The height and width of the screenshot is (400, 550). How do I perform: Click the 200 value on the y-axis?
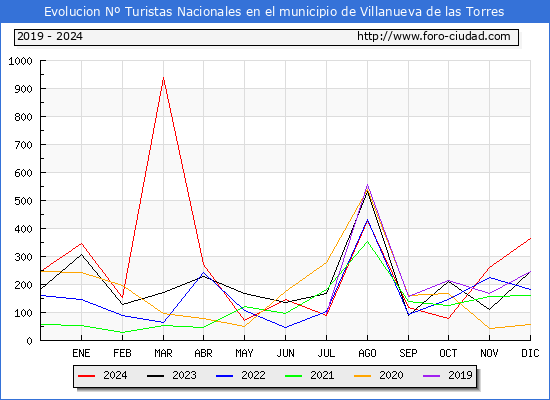tap(24, 285)
